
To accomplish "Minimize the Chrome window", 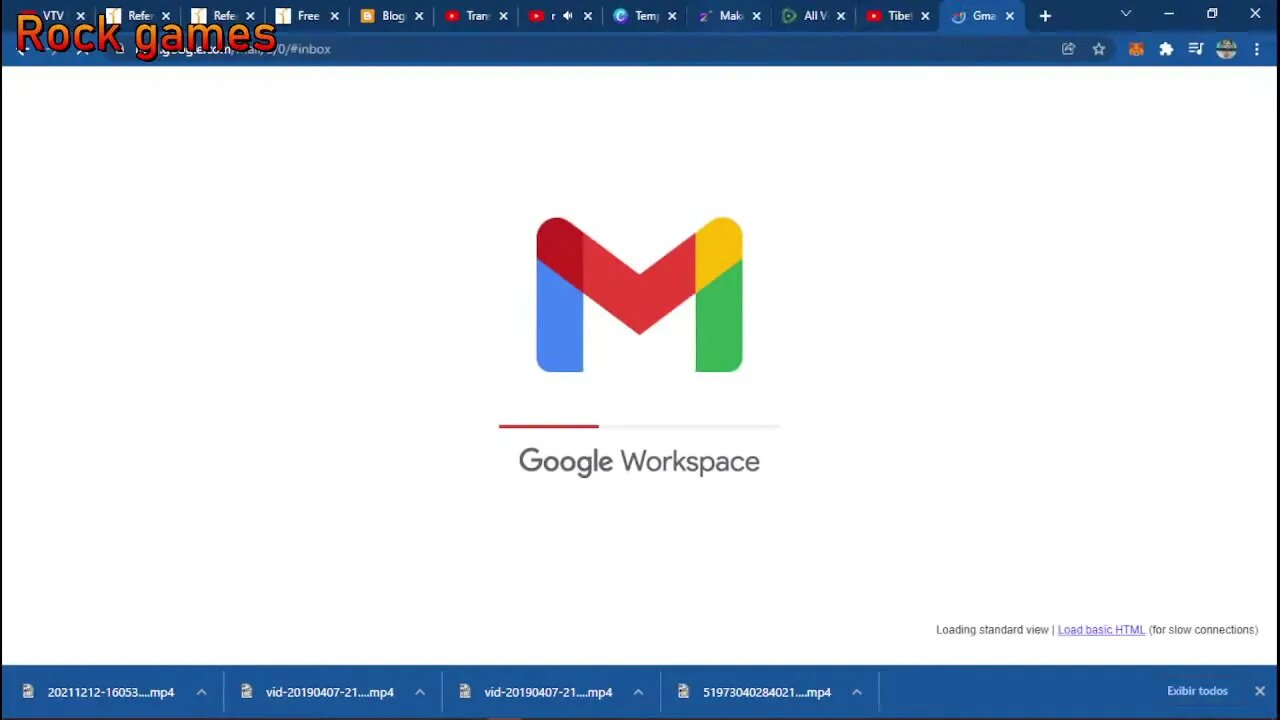I will click(1168, 14).
